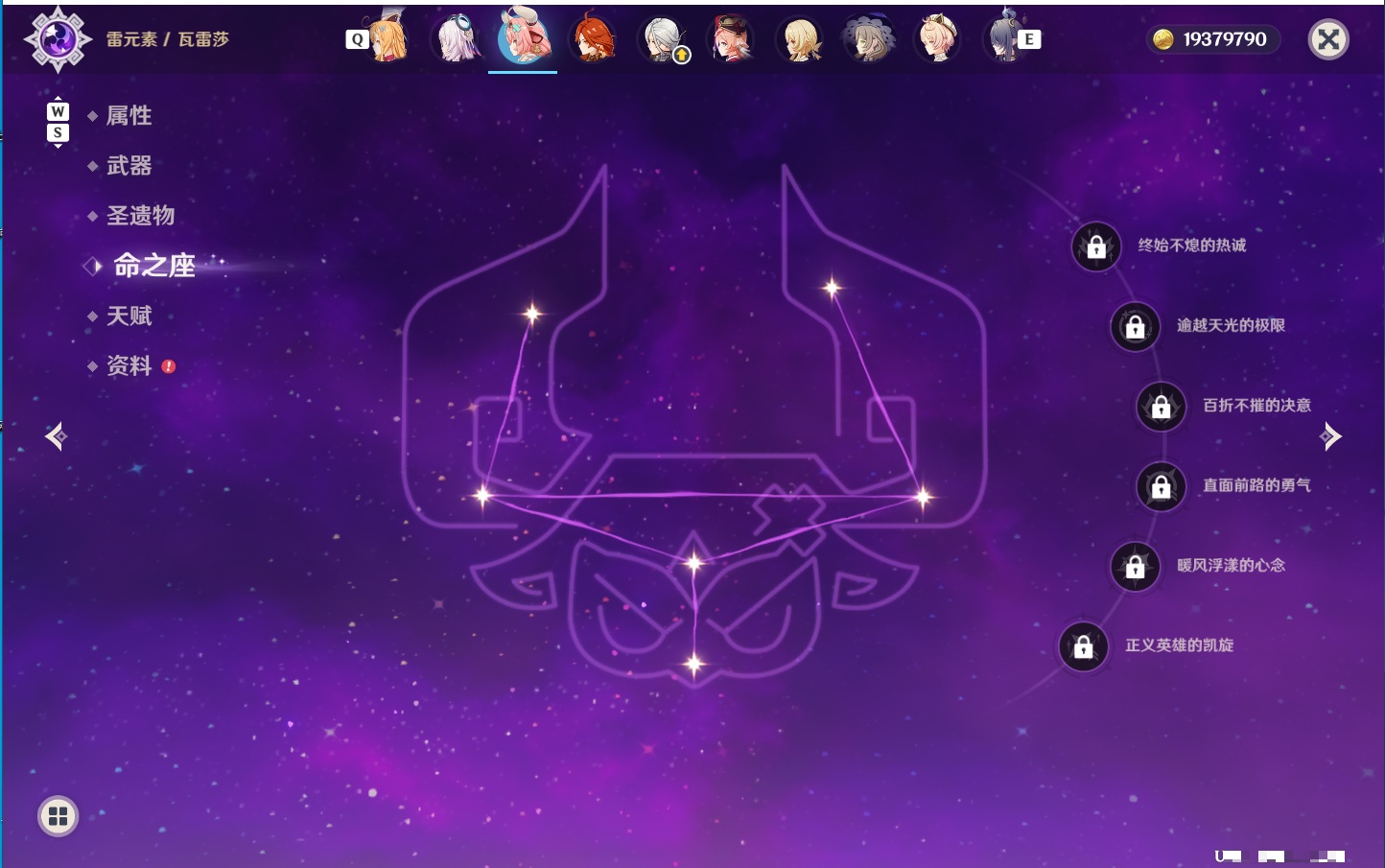Image resolution: width=1385 pixels, height=868 pixels.
Task: Select the blonde character portrait next to Q
Action: 387,38
